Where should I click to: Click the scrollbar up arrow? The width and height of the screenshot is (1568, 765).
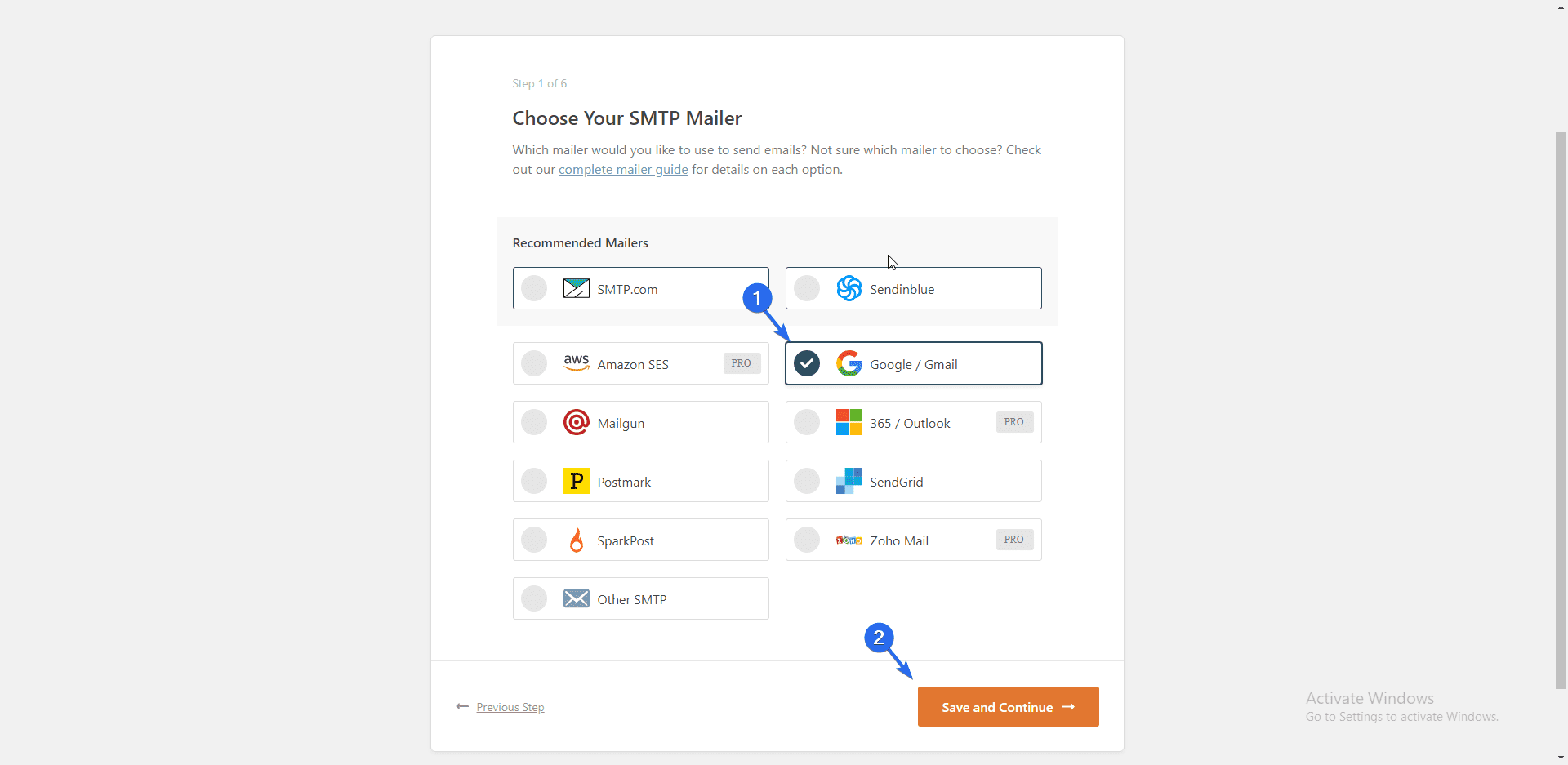point(1561,7)
